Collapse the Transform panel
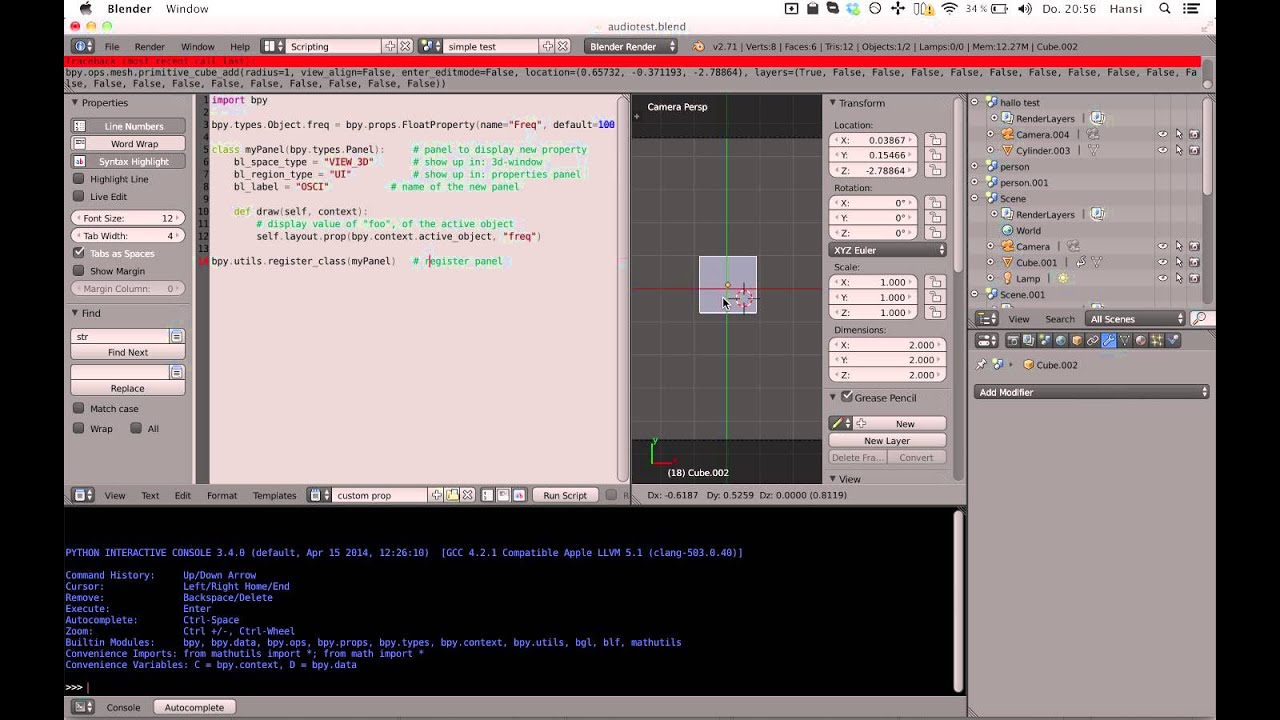 pyautogui.click(x=833, y=103)
